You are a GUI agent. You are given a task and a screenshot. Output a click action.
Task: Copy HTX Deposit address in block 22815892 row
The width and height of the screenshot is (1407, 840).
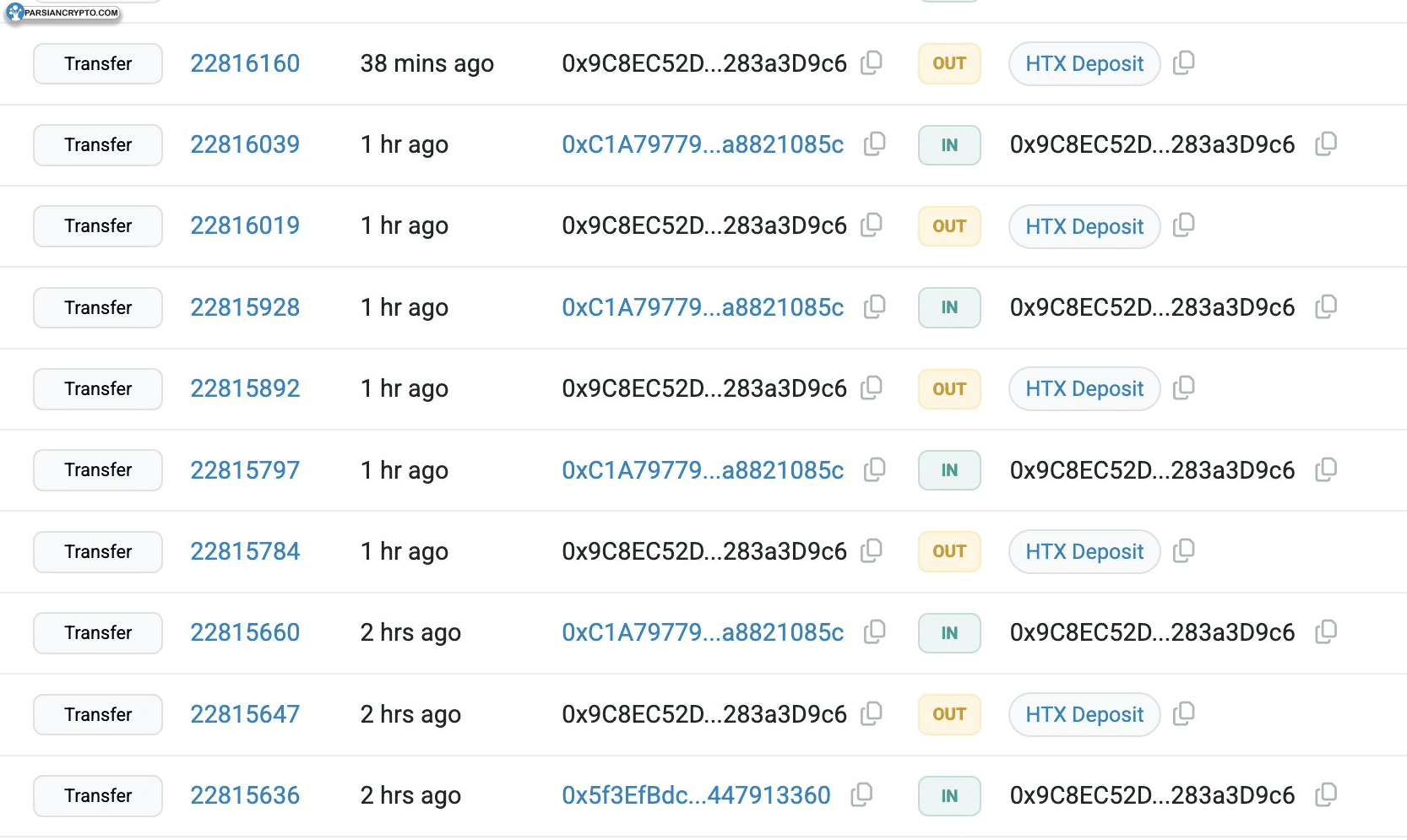[1184, 388]
